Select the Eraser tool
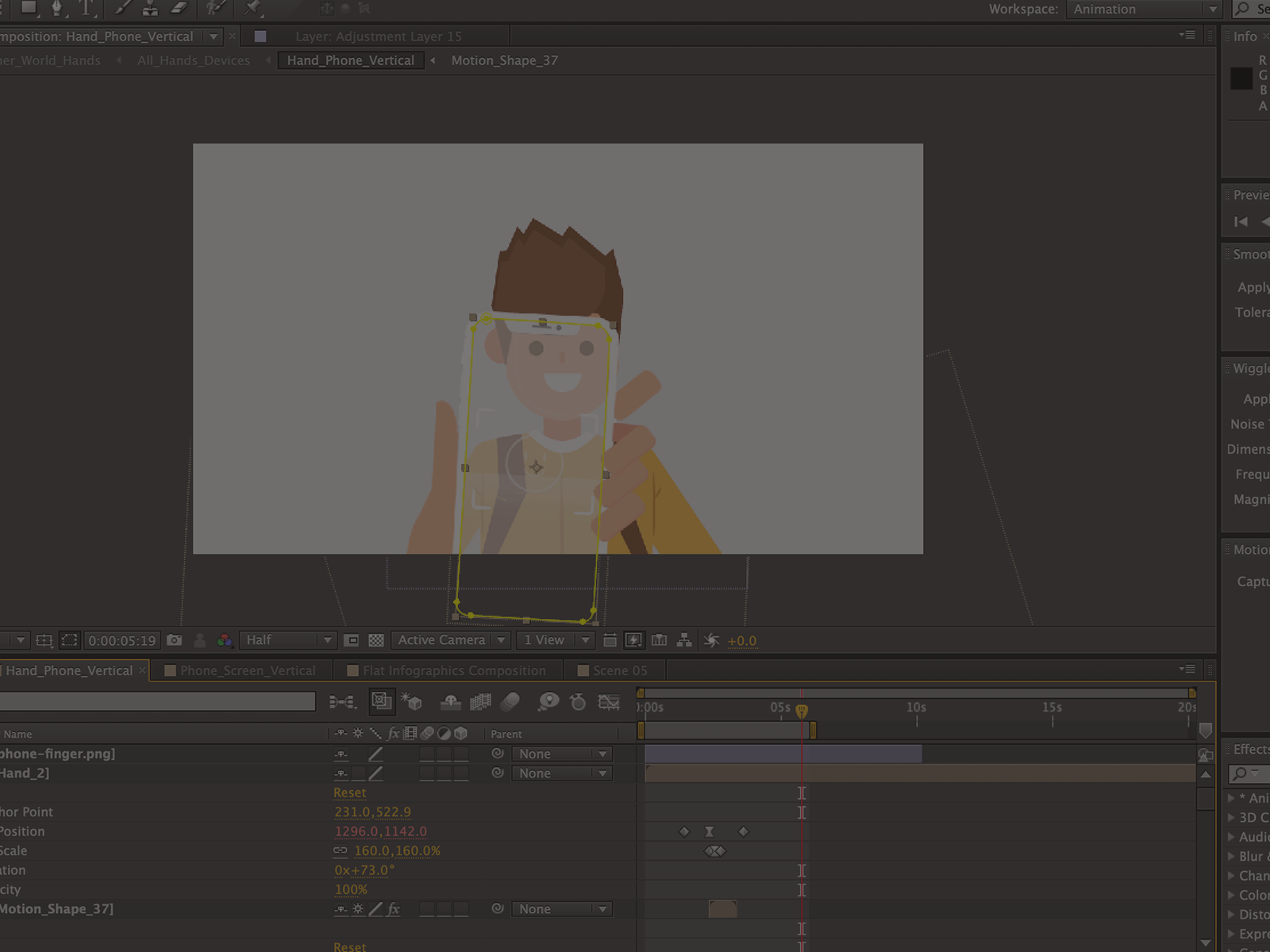1270x952 pixels. coord(179,8)
